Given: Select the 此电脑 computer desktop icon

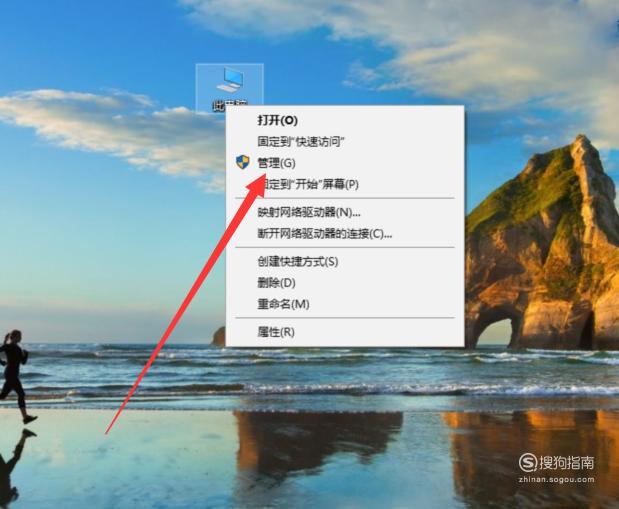Looking at the screenshot, I should click(230, 88).
